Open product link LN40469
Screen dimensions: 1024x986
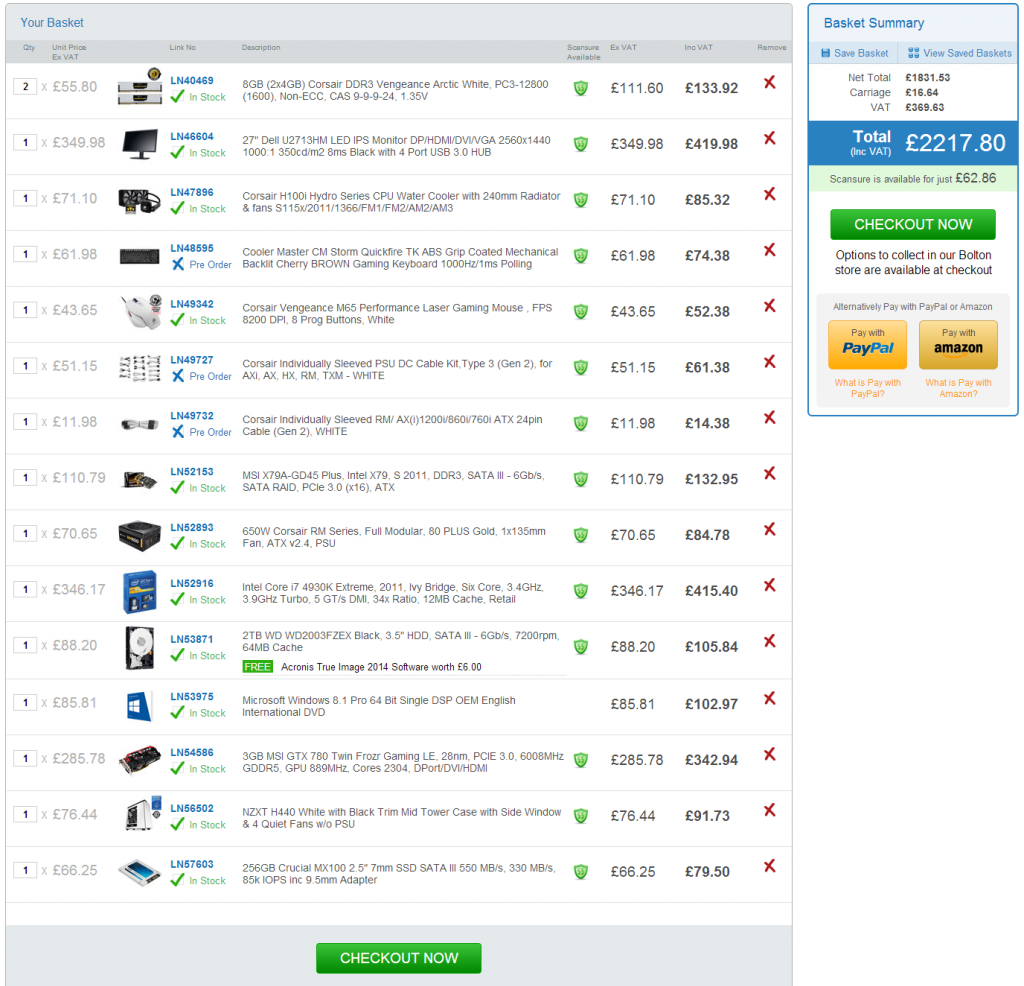point(191,80)
